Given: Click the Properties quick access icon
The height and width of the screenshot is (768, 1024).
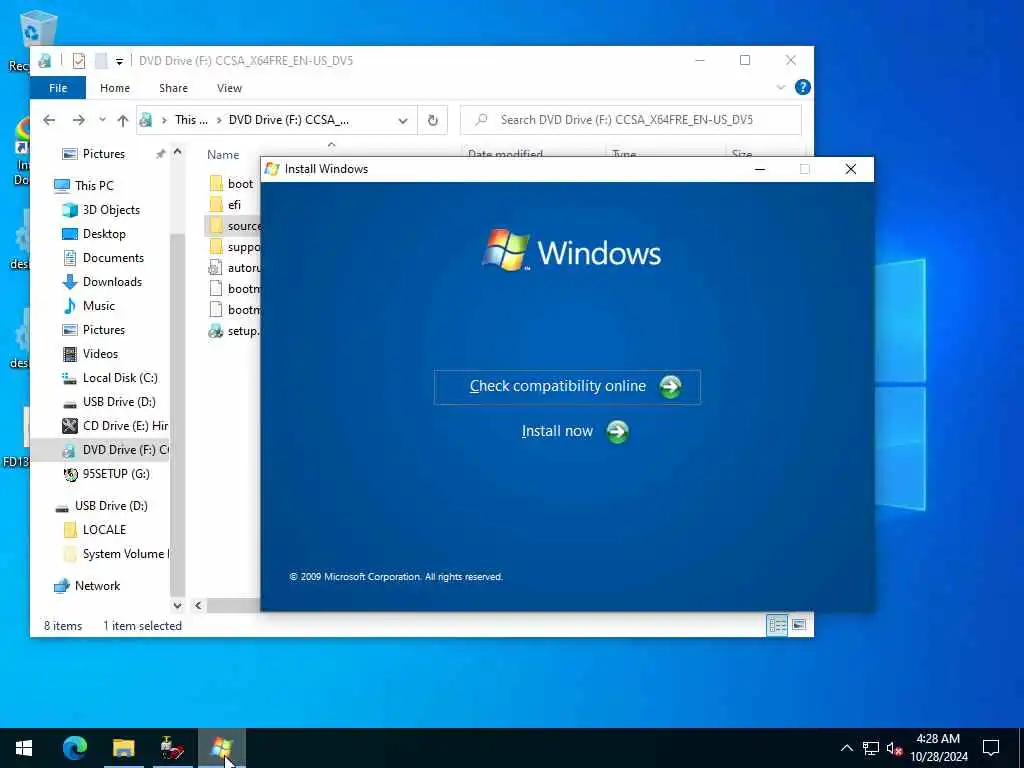Looking at the screenshot, I should (79, 61).
